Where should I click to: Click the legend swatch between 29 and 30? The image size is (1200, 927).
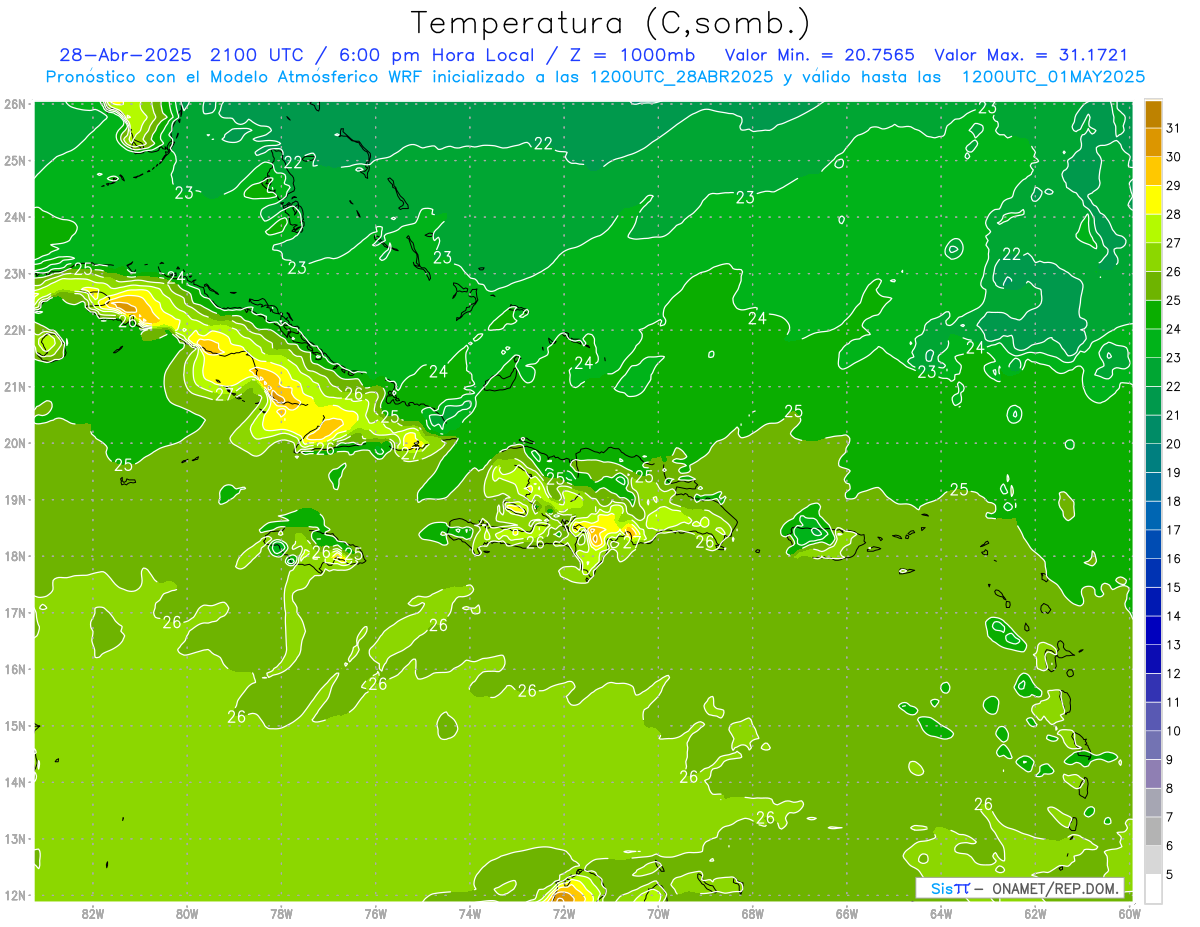click(1153, 172)
